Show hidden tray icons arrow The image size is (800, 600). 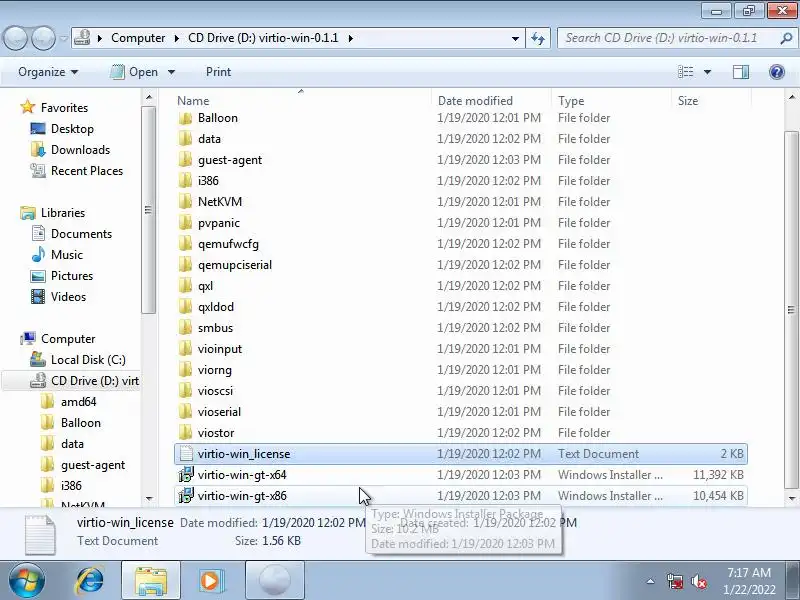tap(651, 581)
